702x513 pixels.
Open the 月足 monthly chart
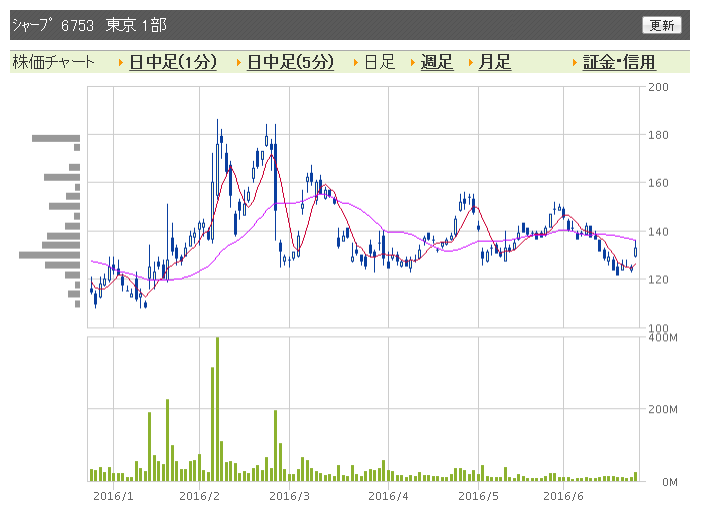[x=494, y=62]
